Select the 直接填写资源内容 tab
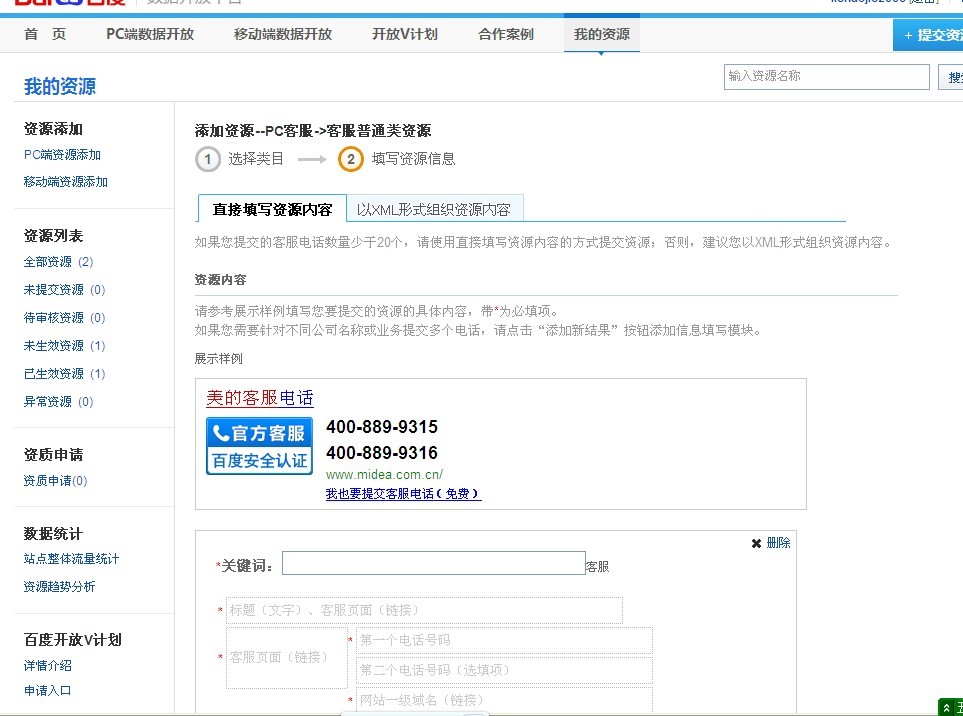Image resolution: width=963 pixels, height=716 pixels. click(272, 210)
